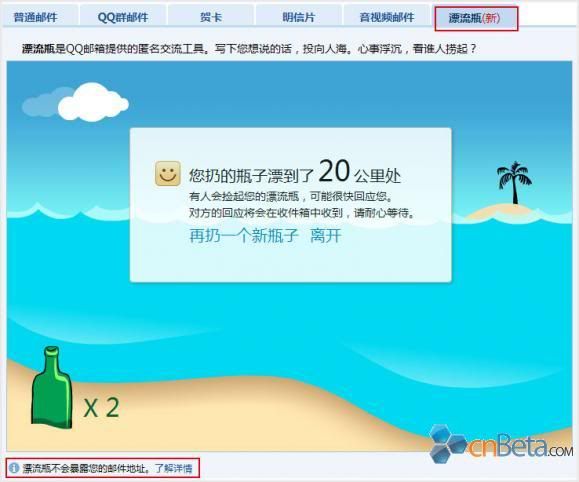Open the 普通邮件 tab

click(x=36, y=17)
